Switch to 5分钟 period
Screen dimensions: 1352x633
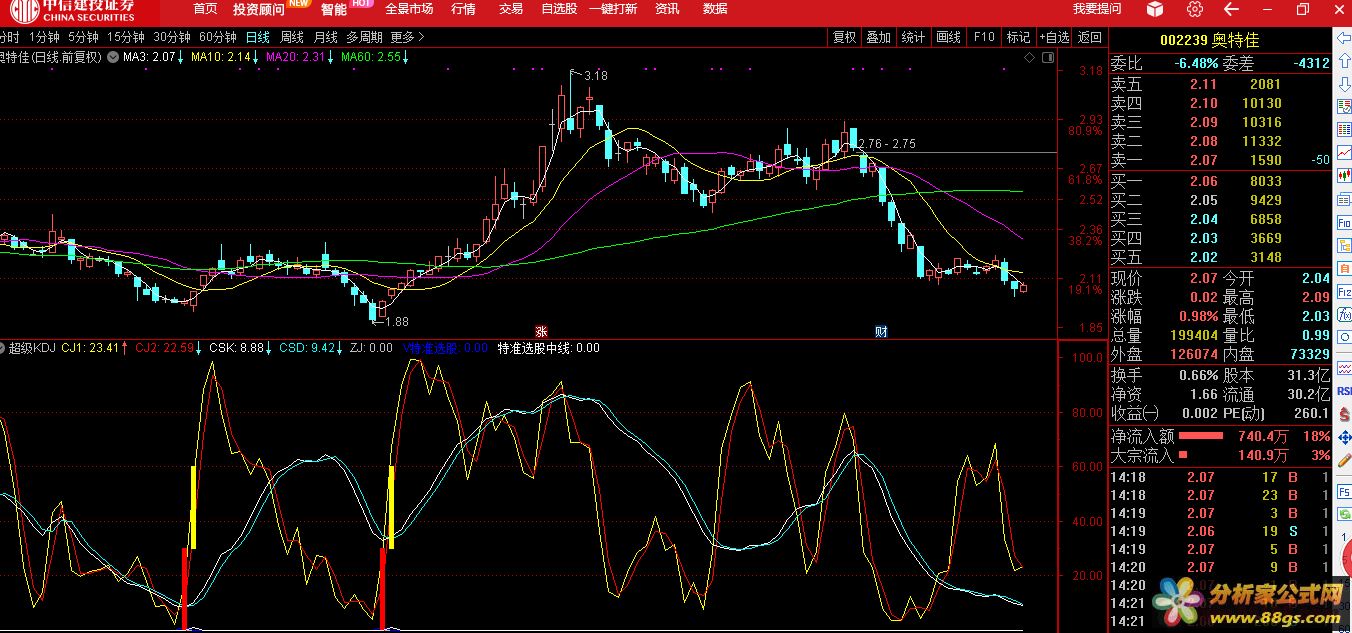tap(83, 37)
